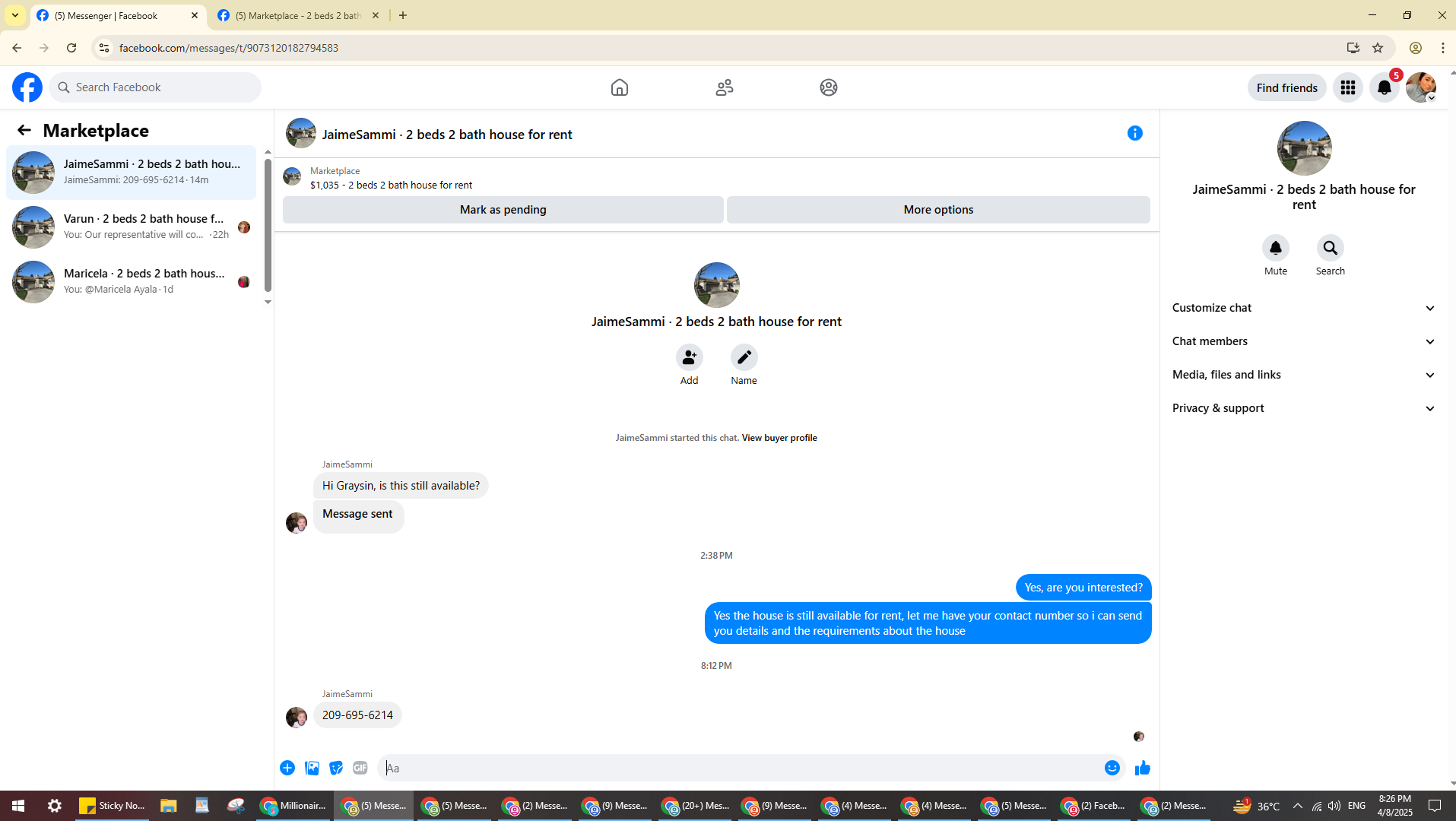Send a thumbs-up like

pos(1142,768)
